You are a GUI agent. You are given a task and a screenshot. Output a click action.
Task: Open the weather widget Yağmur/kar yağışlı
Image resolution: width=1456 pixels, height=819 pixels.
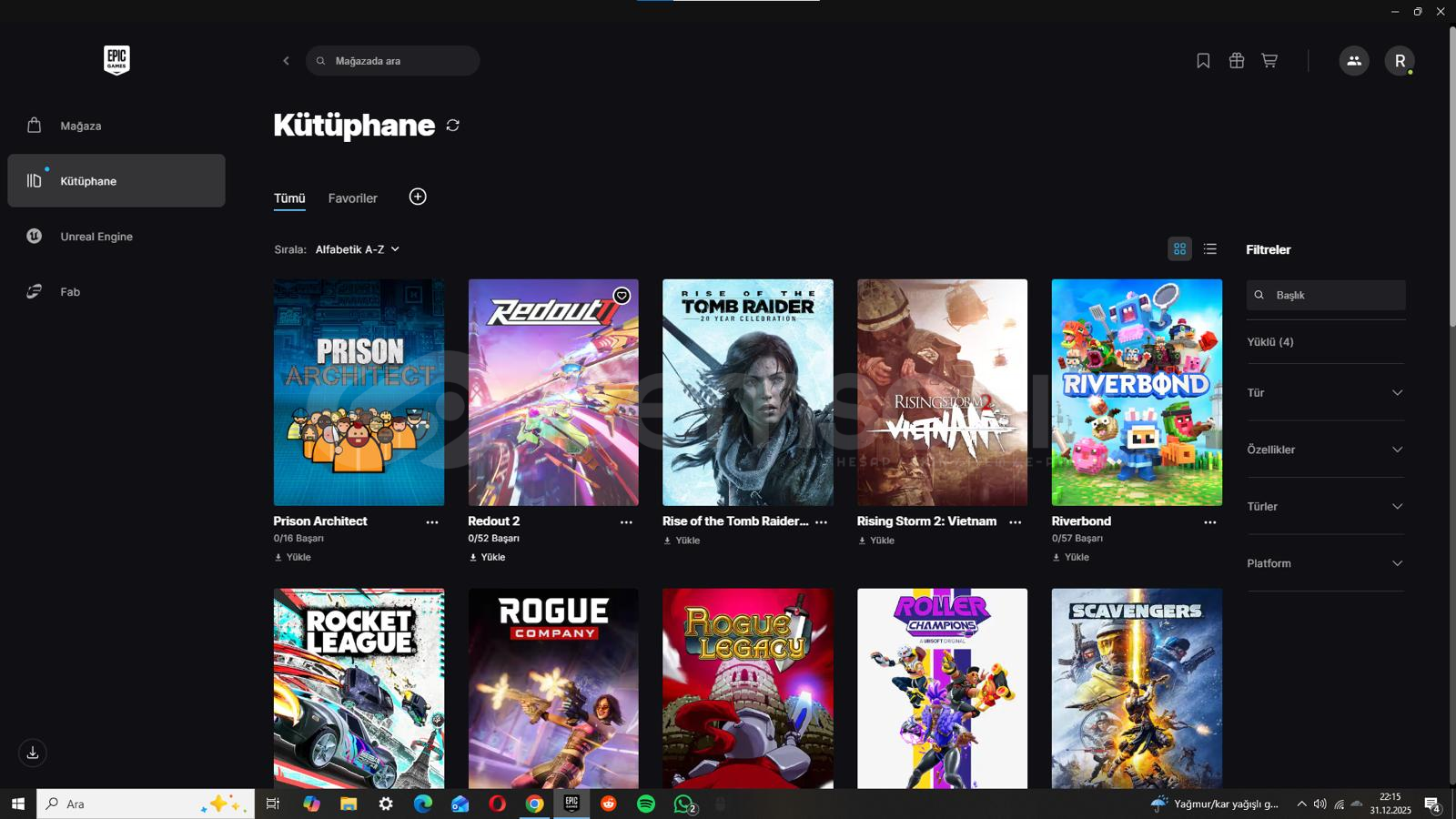(x=1215, y=804)
